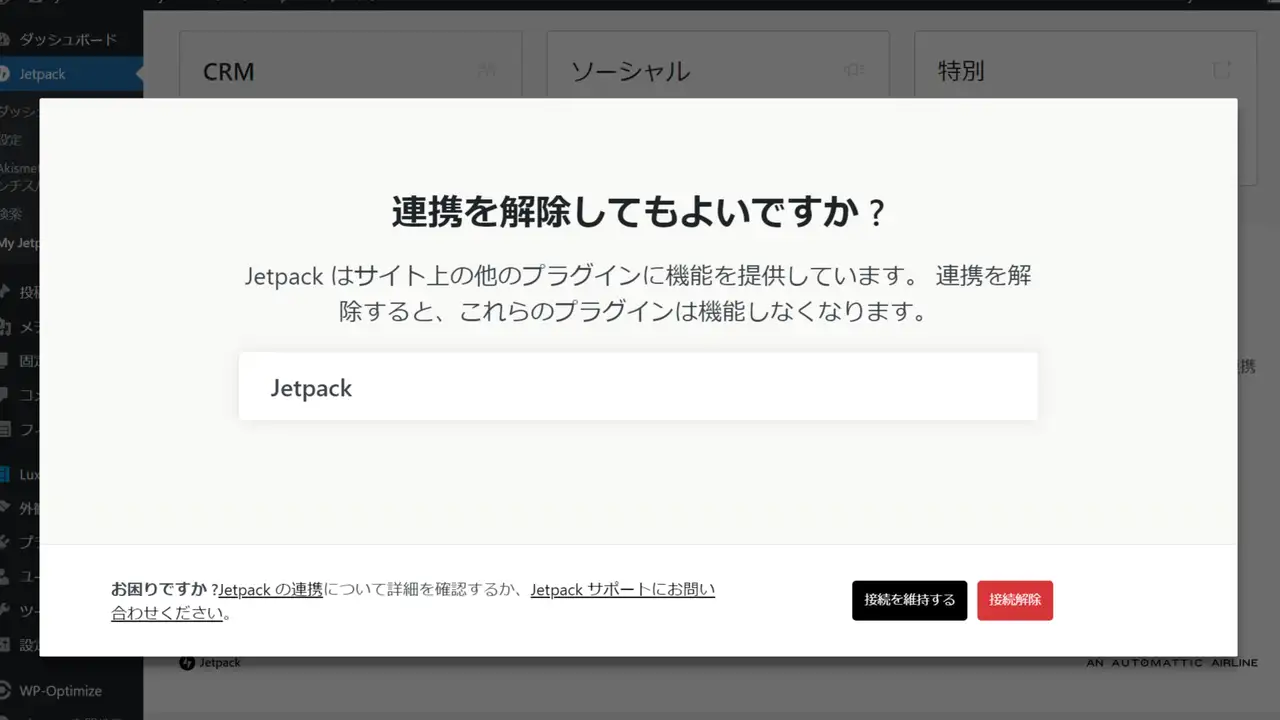
Task: Click the dialog description about Jetpack plugins
Action: (638, 293)
